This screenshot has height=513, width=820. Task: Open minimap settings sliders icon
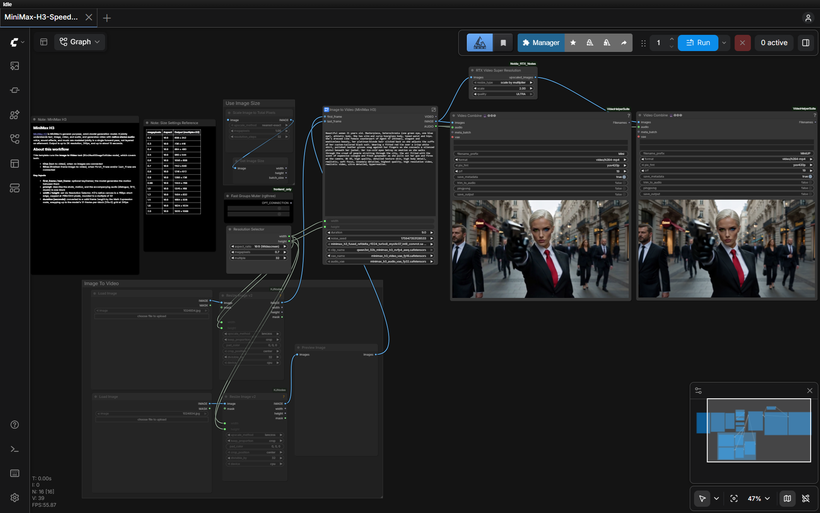coord(698,391)
